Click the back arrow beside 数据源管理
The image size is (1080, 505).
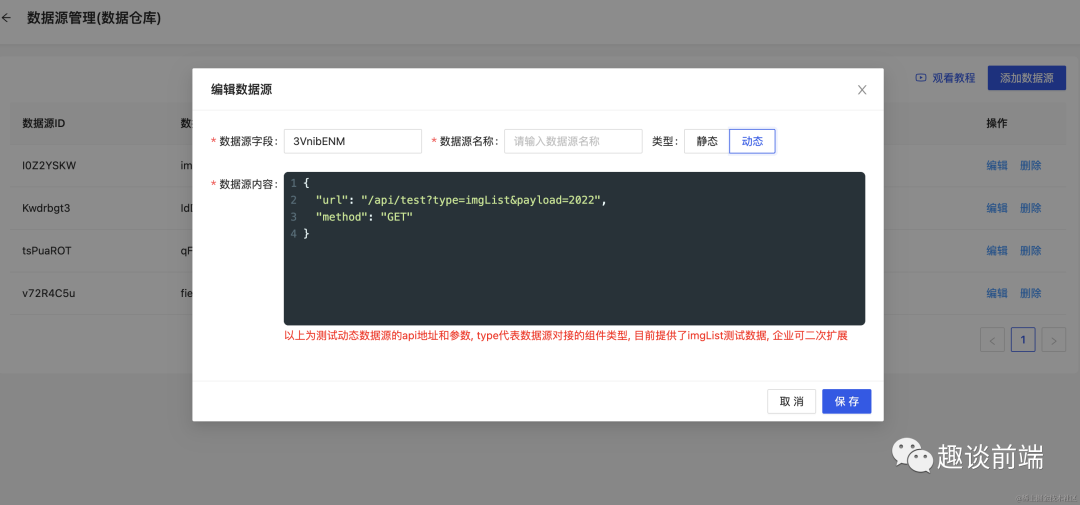point(7,19)
